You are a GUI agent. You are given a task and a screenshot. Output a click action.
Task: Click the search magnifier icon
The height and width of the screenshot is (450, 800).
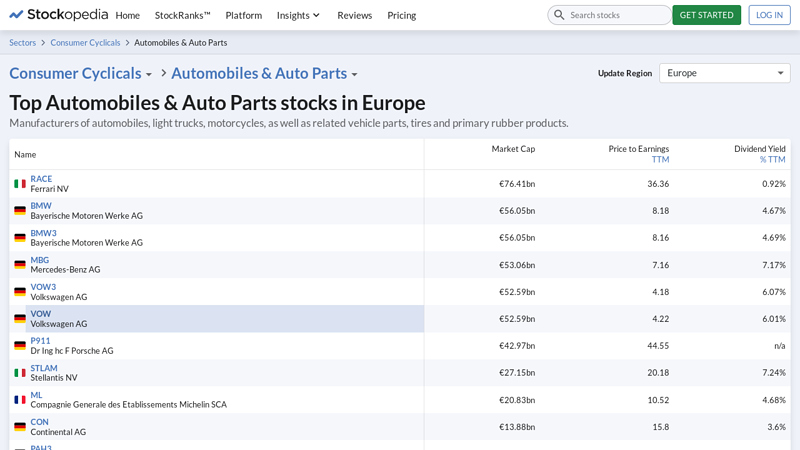tap(559, 15)
